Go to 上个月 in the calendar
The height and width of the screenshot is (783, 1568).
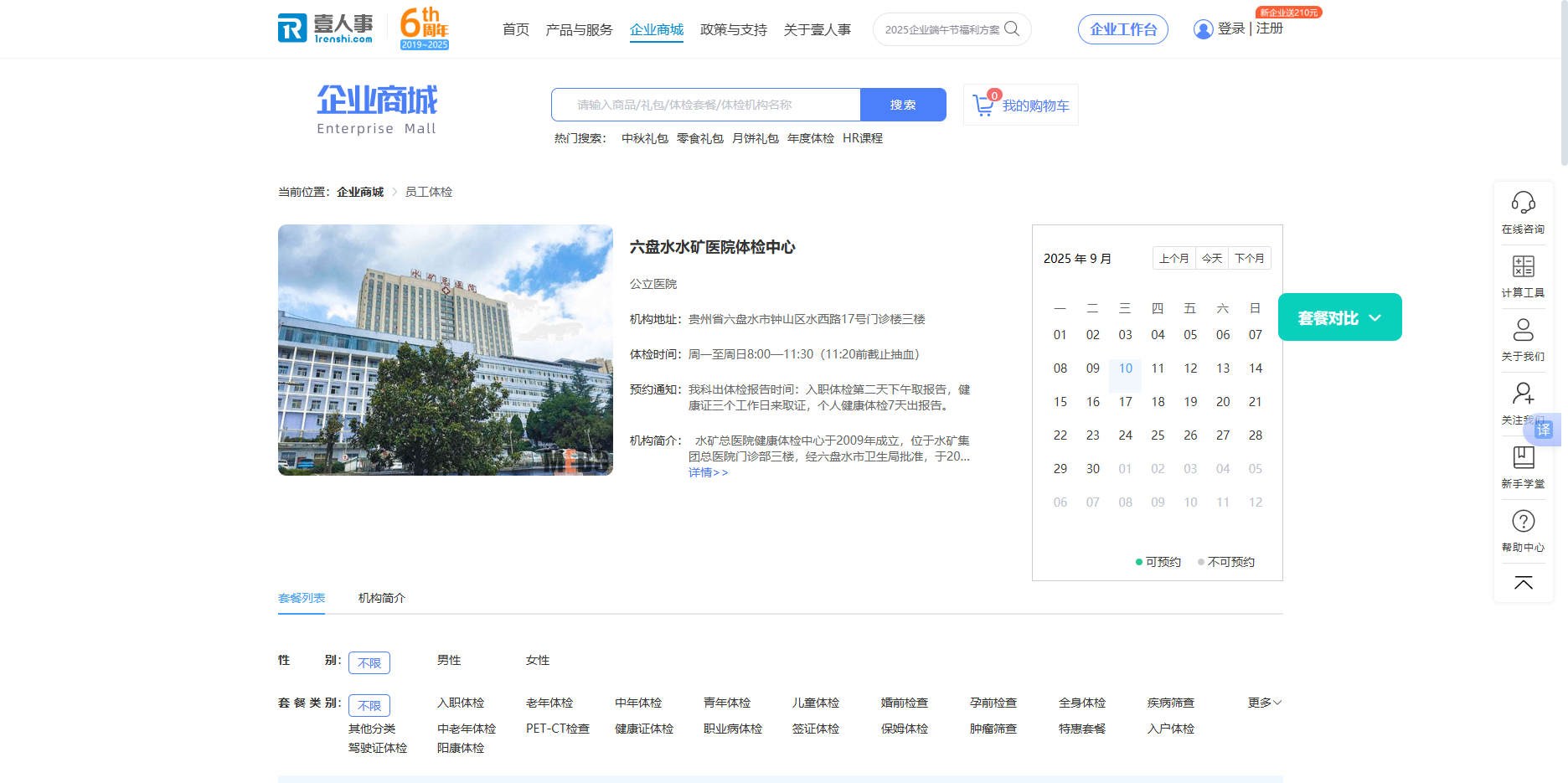point(1174,259)
